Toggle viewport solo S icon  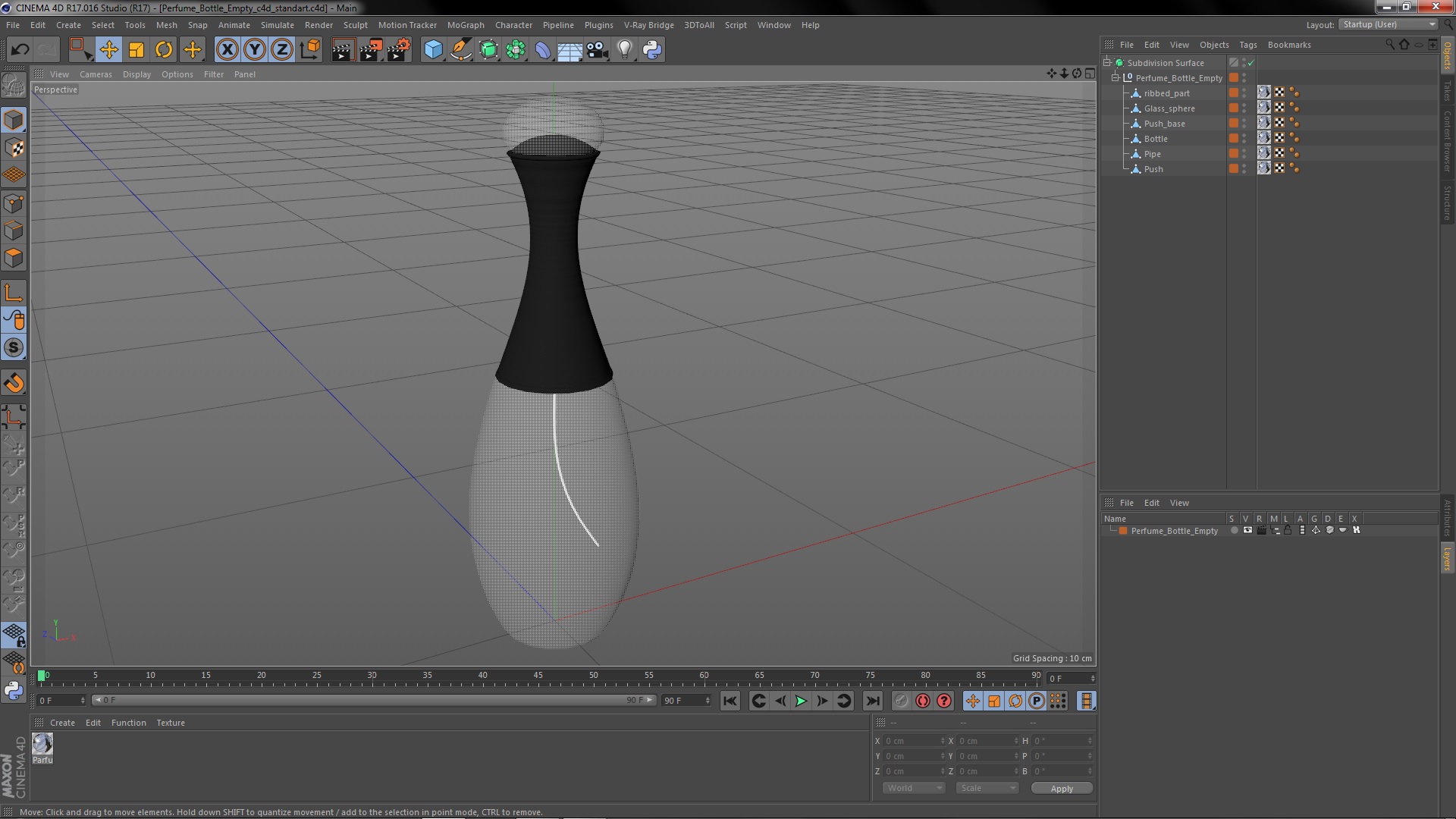[x=14, y=347]
